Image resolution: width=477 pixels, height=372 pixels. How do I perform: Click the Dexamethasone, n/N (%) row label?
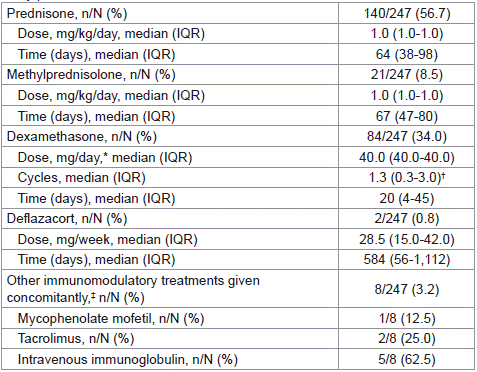coord(82,137)
